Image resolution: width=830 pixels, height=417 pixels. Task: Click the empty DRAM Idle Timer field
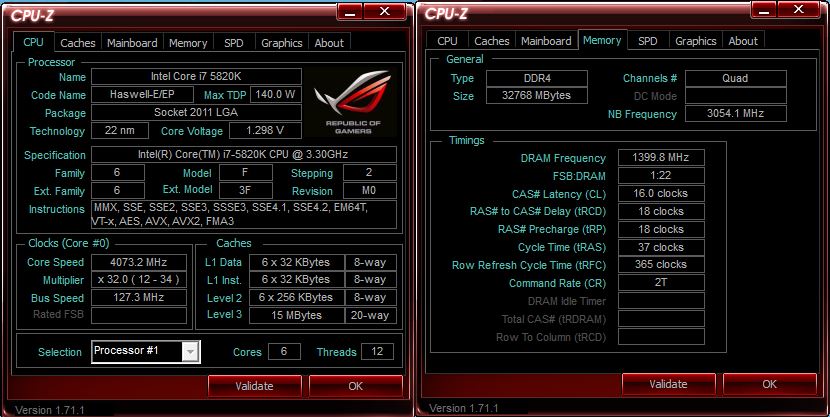tap(661, 301)
